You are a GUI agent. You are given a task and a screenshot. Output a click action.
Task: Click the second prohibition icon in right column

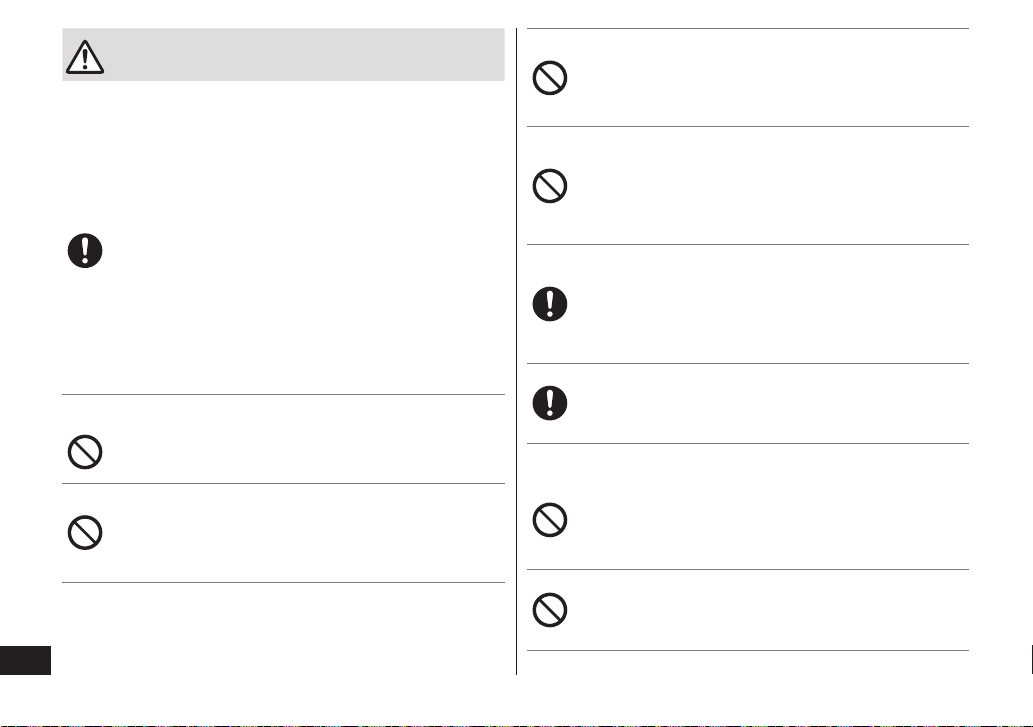coord(549,186)
